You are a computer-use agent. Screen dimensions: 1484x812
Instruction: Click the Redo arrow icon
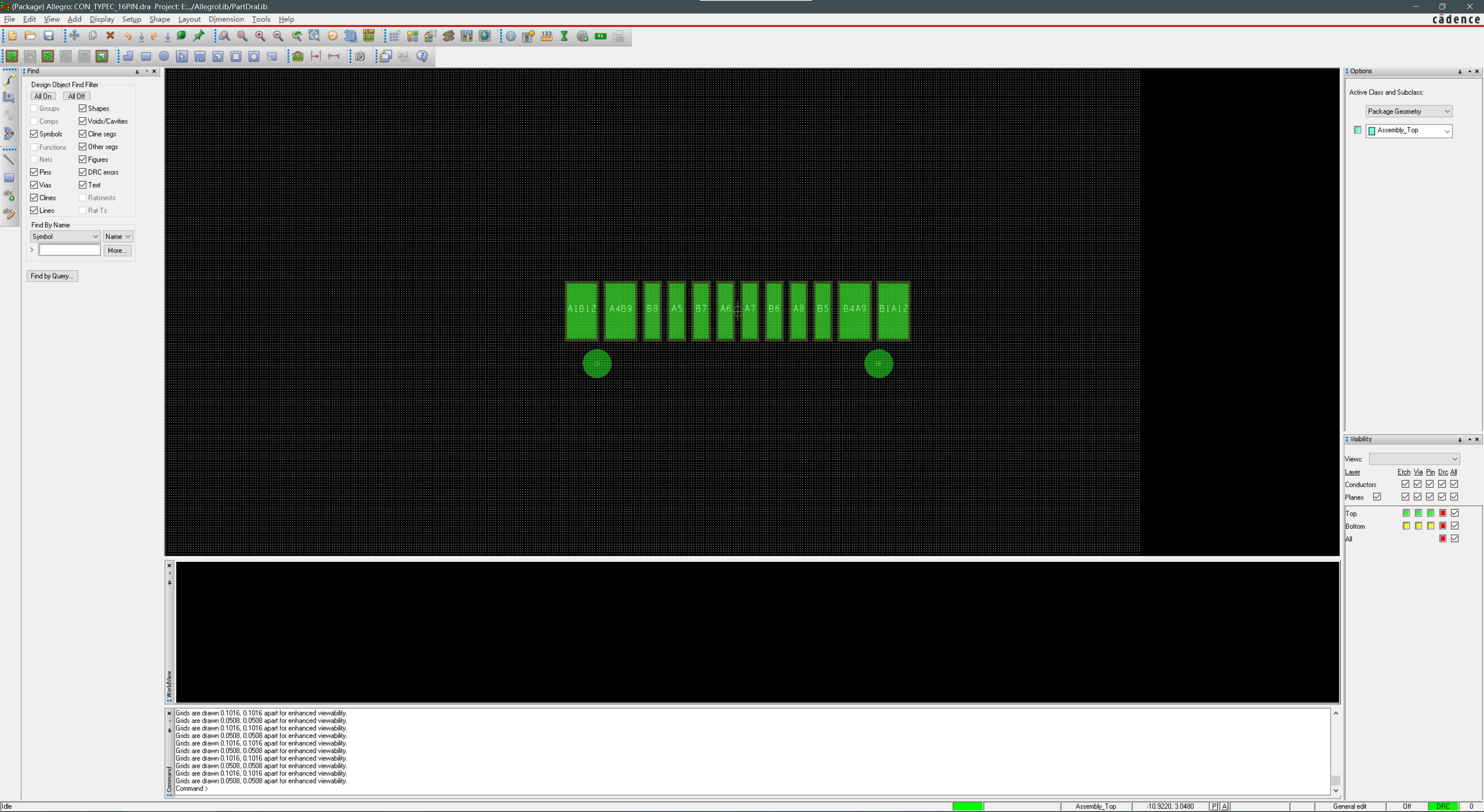[154, 36]
